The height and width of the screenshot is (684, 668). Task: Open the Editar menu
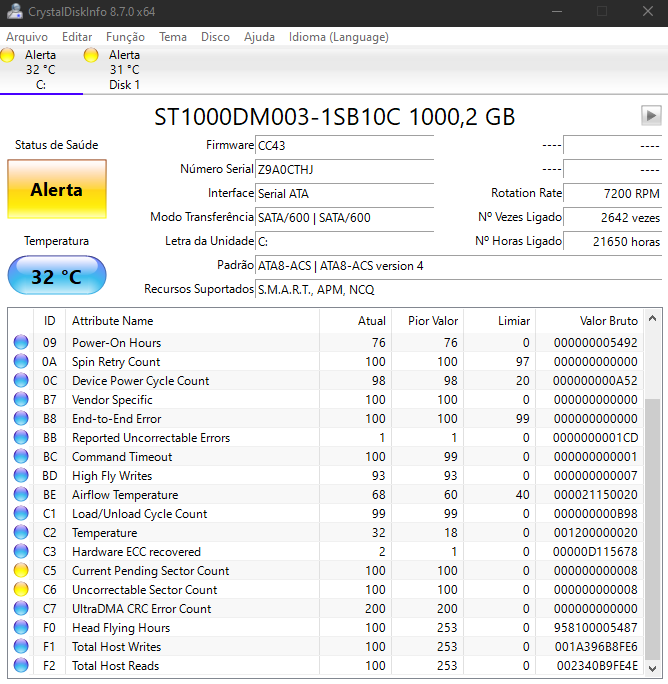(77, 37)
